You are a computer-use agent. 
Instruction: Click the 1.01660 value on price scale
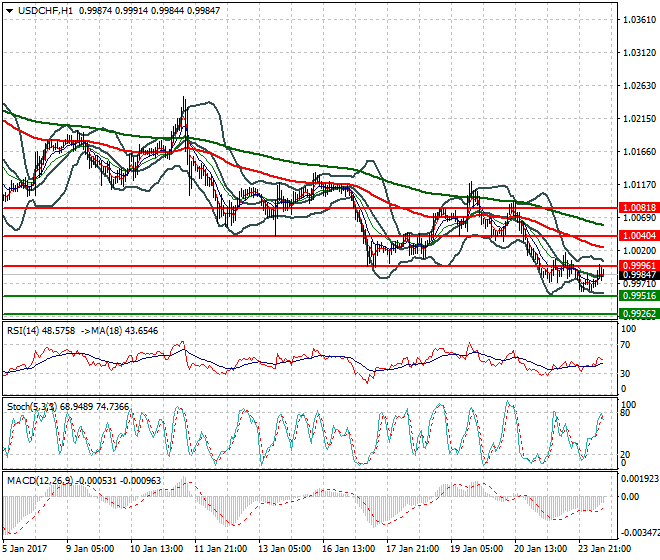pyautogui.click(x=636, y=152)
